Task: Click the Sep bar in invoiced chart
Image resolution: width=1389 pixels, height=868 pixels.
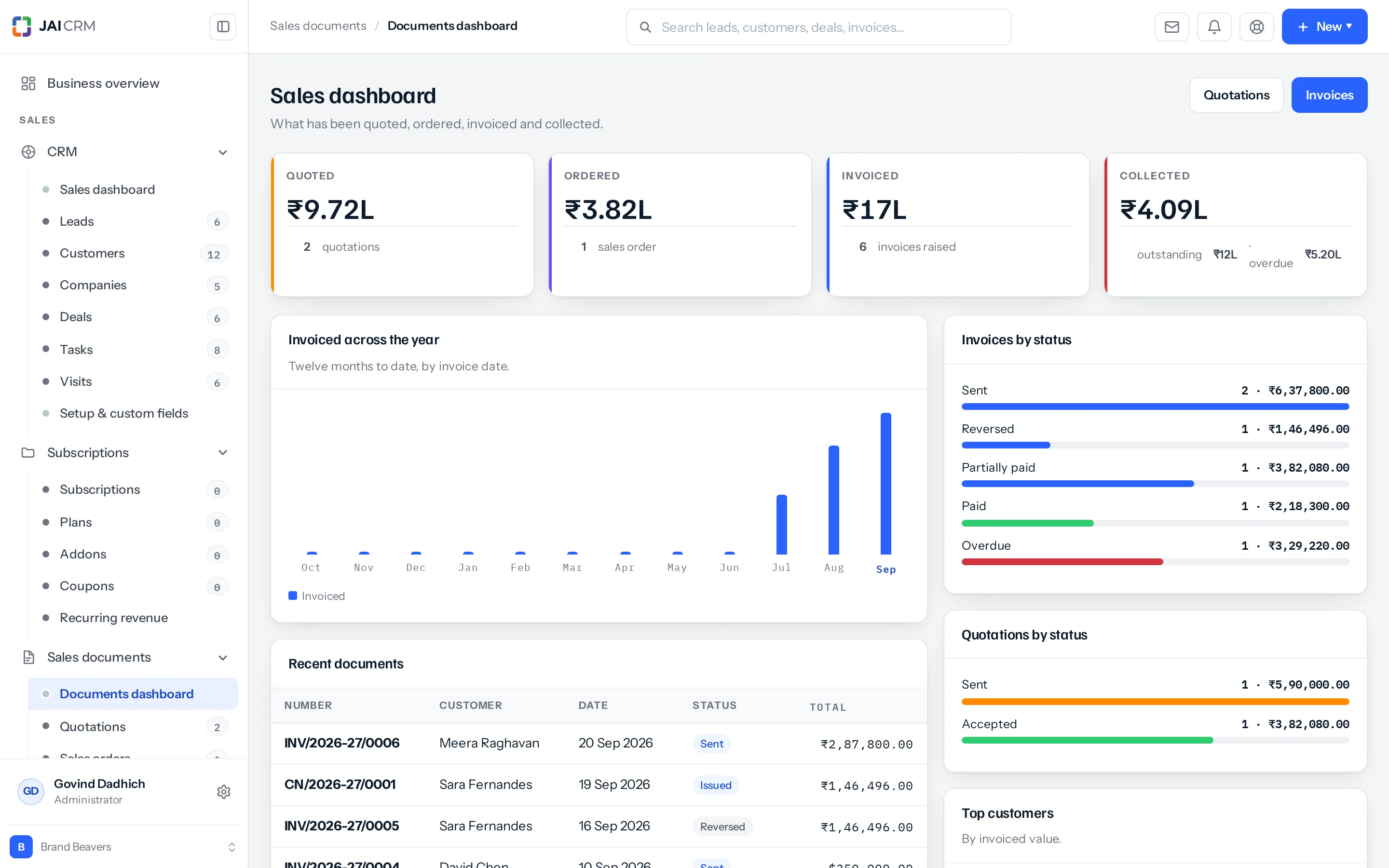Action: [885, 483]
